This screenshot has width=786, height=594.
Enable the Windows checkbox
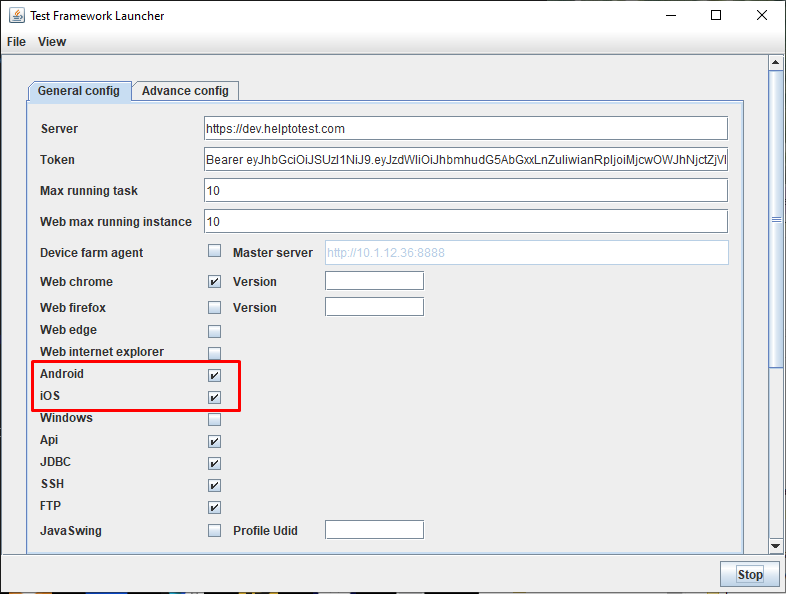pos(215,420)
